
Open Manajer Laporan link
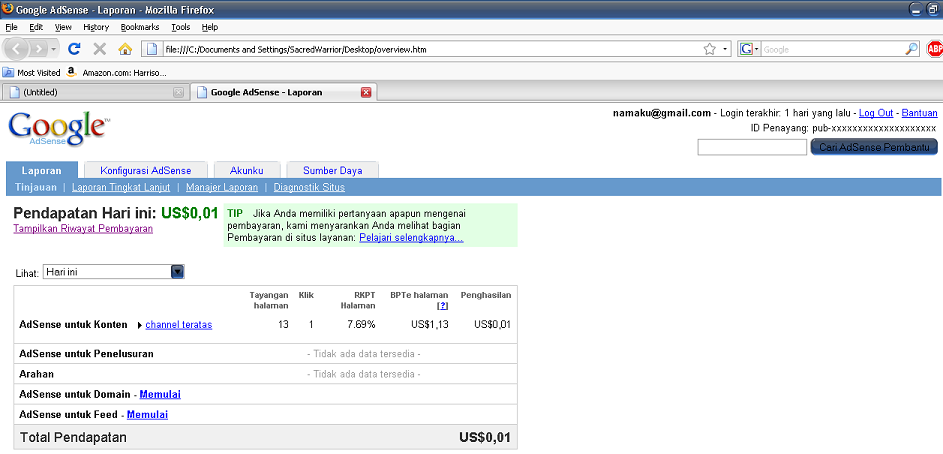click(x=222, y=187)
